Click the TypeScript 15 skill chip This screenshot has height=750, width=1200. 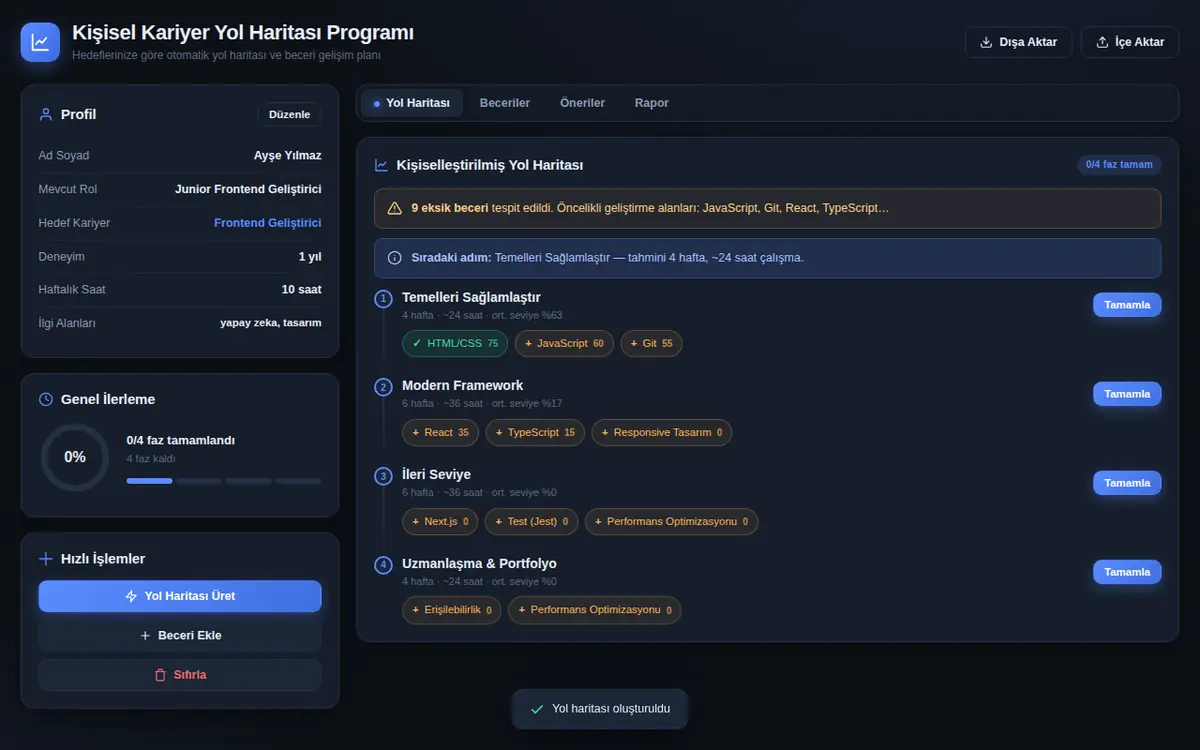535,432
